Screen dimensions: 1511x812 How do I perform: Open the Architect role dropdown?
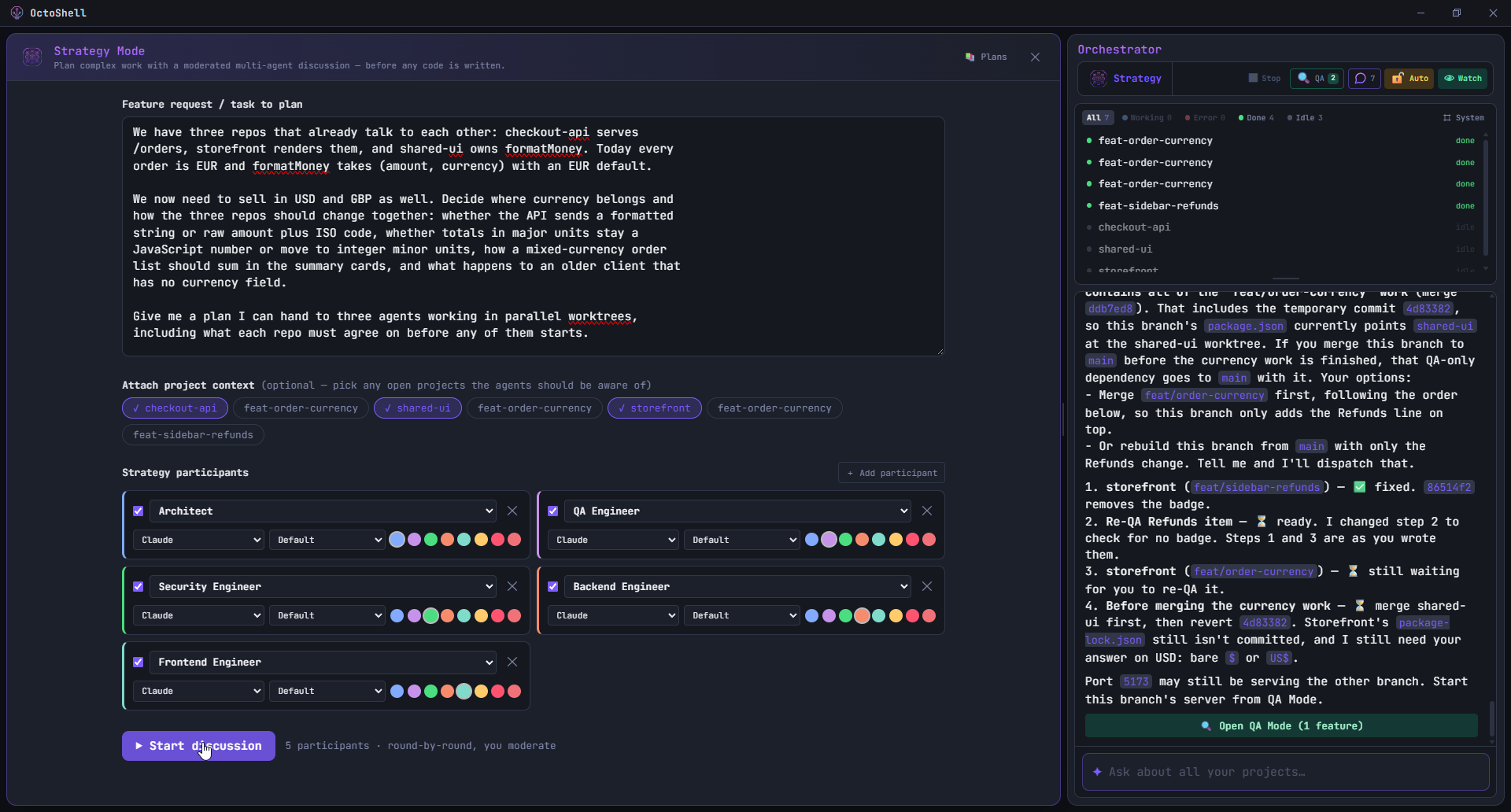323,511
